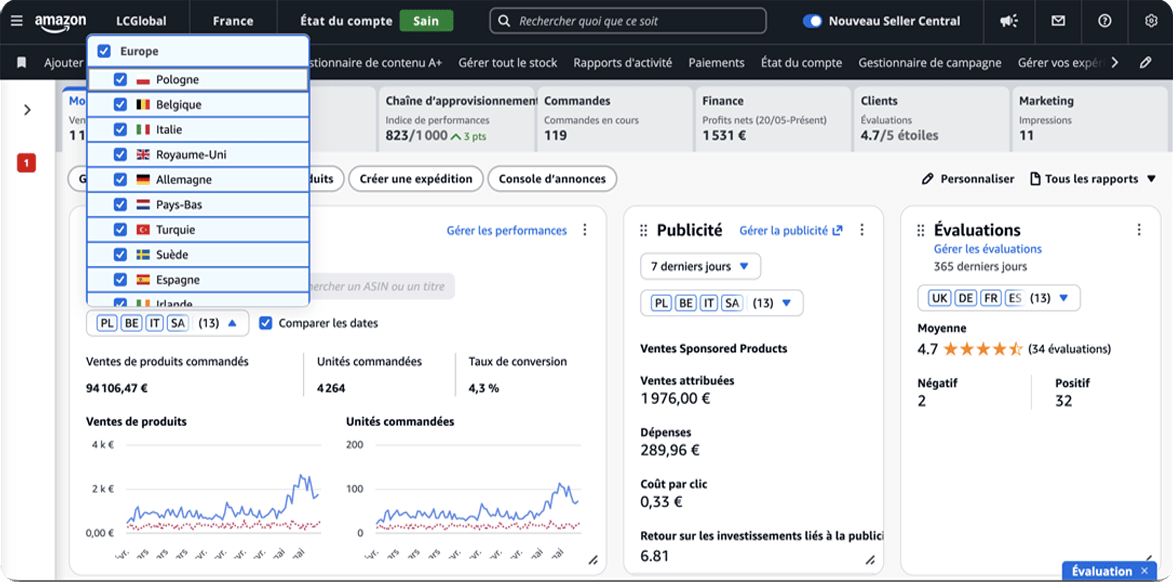The height and width of the screenshot is (582, 1173).
Task: Click the pencil edit favorites icon
Action: 1145,63
